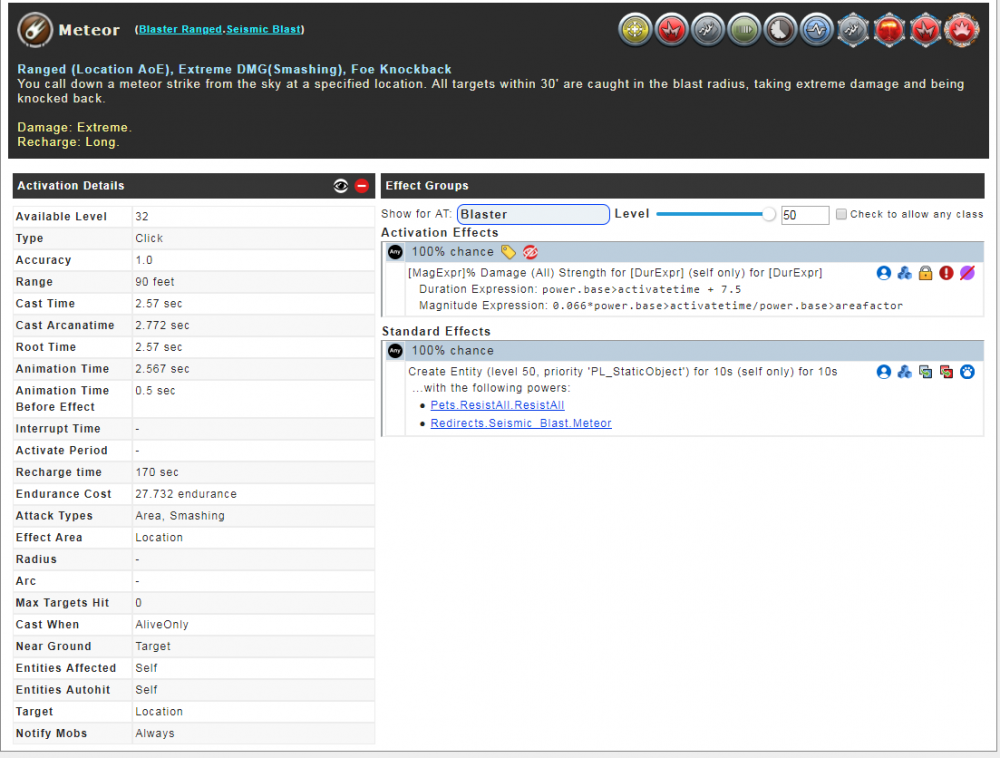
Task: Click the blue Endurance enhancement icon
Action: [x=816, y=30]
